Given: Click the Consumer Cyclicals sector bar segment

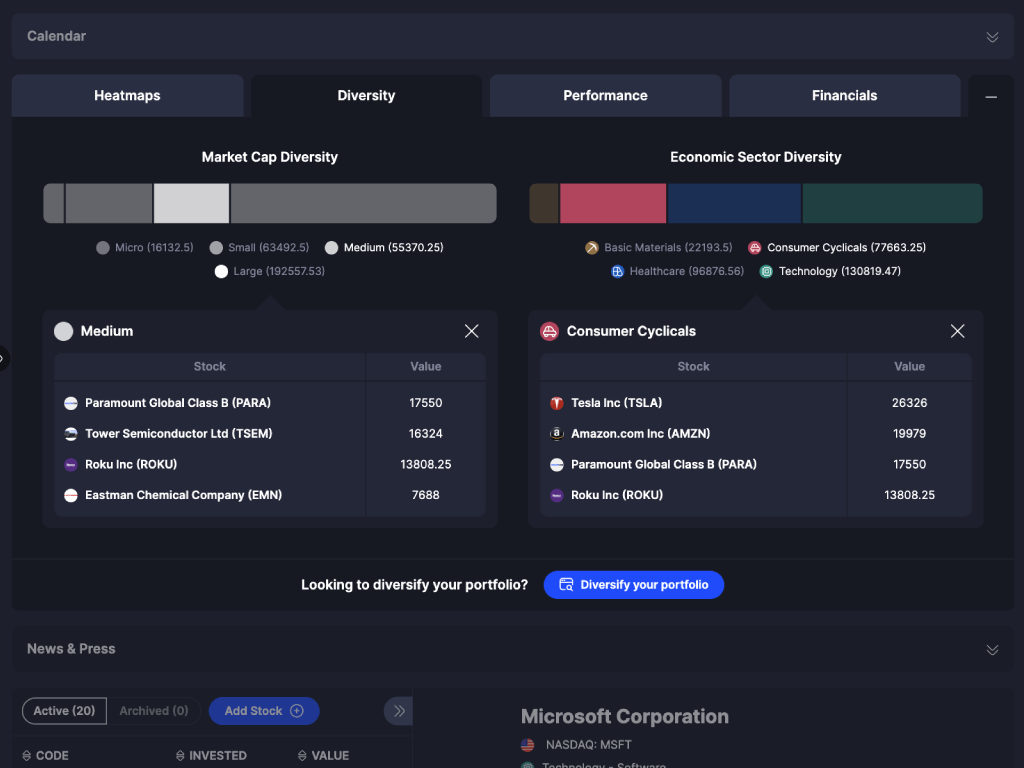Looking at the screenshot, I should pos(613,203).
